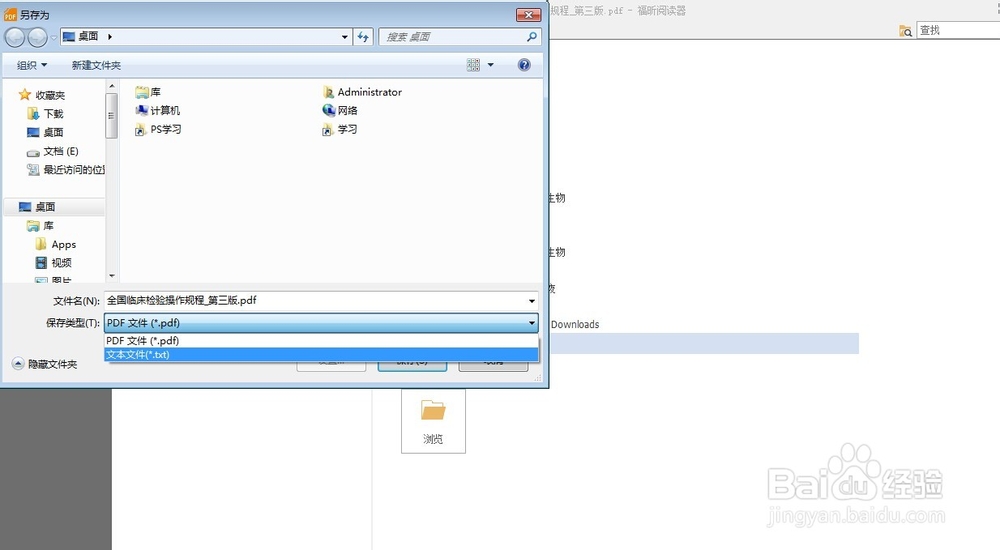
Task: Click the find icon beside 查找 in Foxit
Action: [906, 31]
